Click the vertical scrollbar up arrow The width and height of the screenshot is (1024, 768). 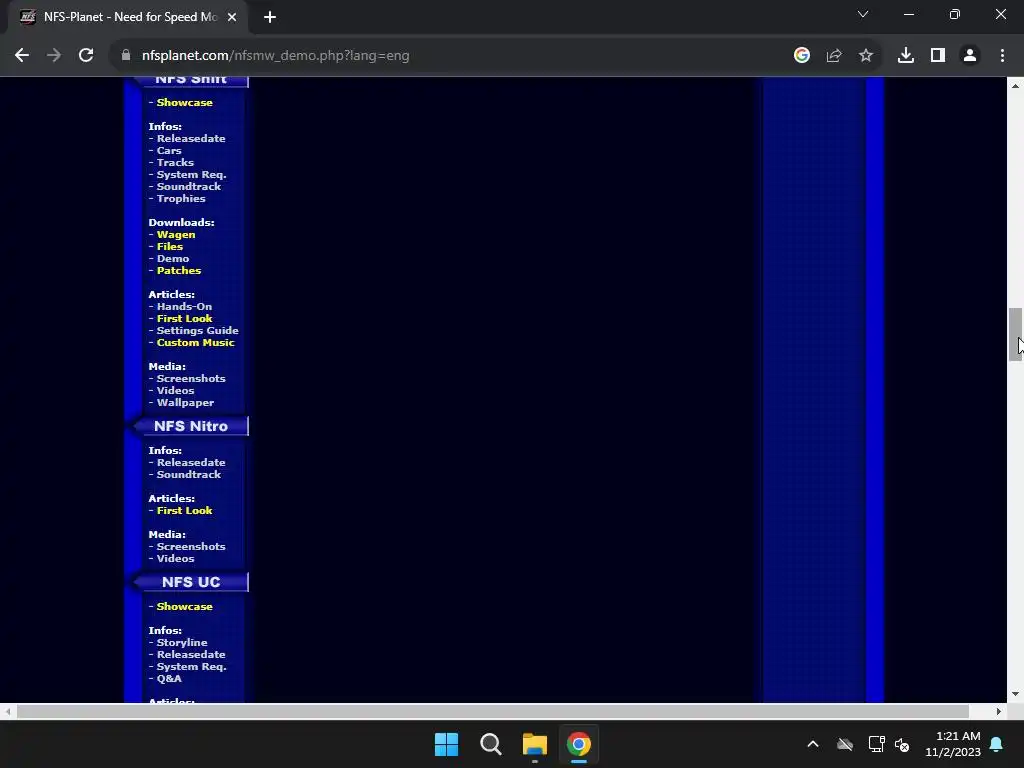1015,86
